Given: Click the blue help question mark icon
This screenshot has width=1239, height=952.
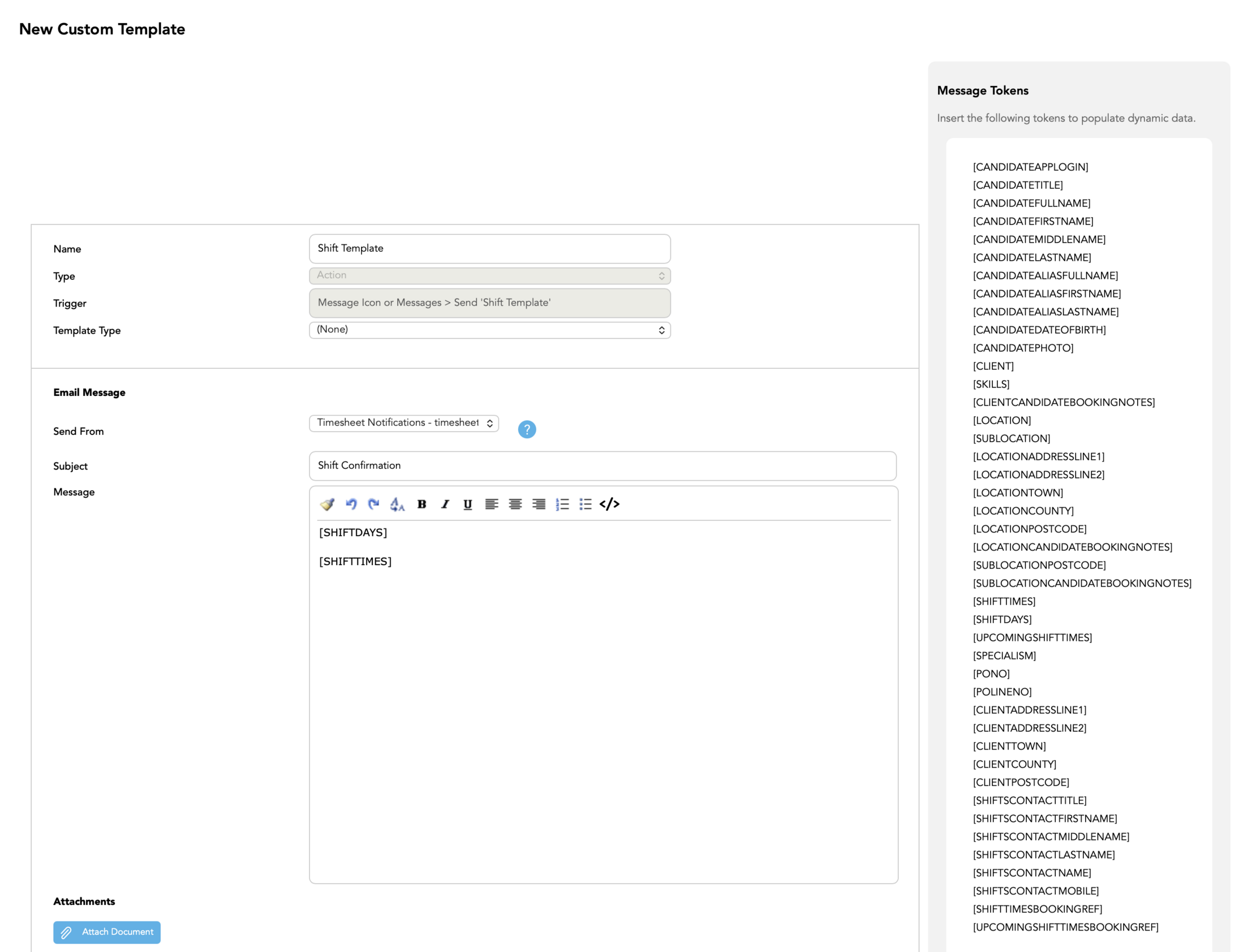Looking at the screenshot, I should point(527,429).
